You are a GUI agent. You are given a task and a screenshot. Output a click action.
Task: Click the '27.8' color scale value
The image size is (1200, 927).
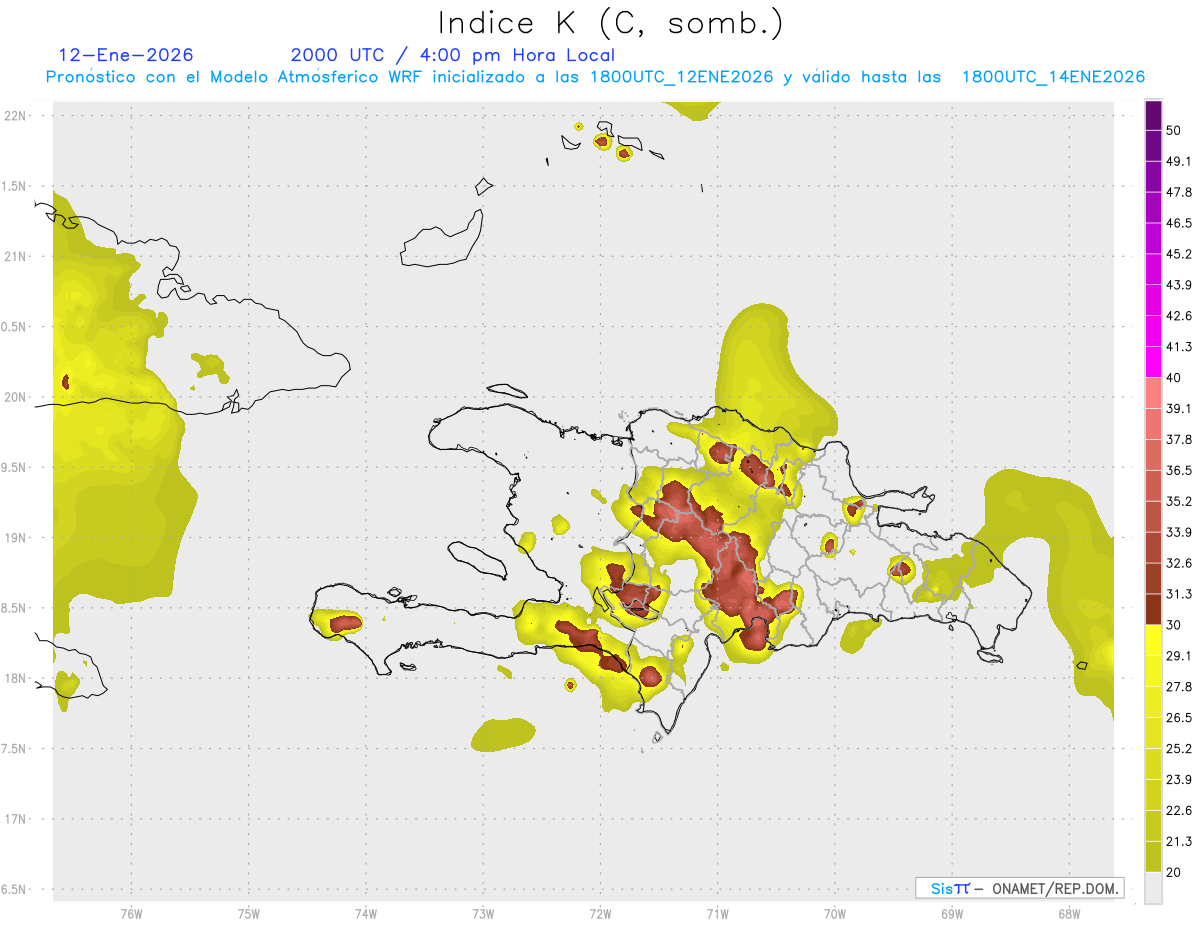(x=1179, y=687)
